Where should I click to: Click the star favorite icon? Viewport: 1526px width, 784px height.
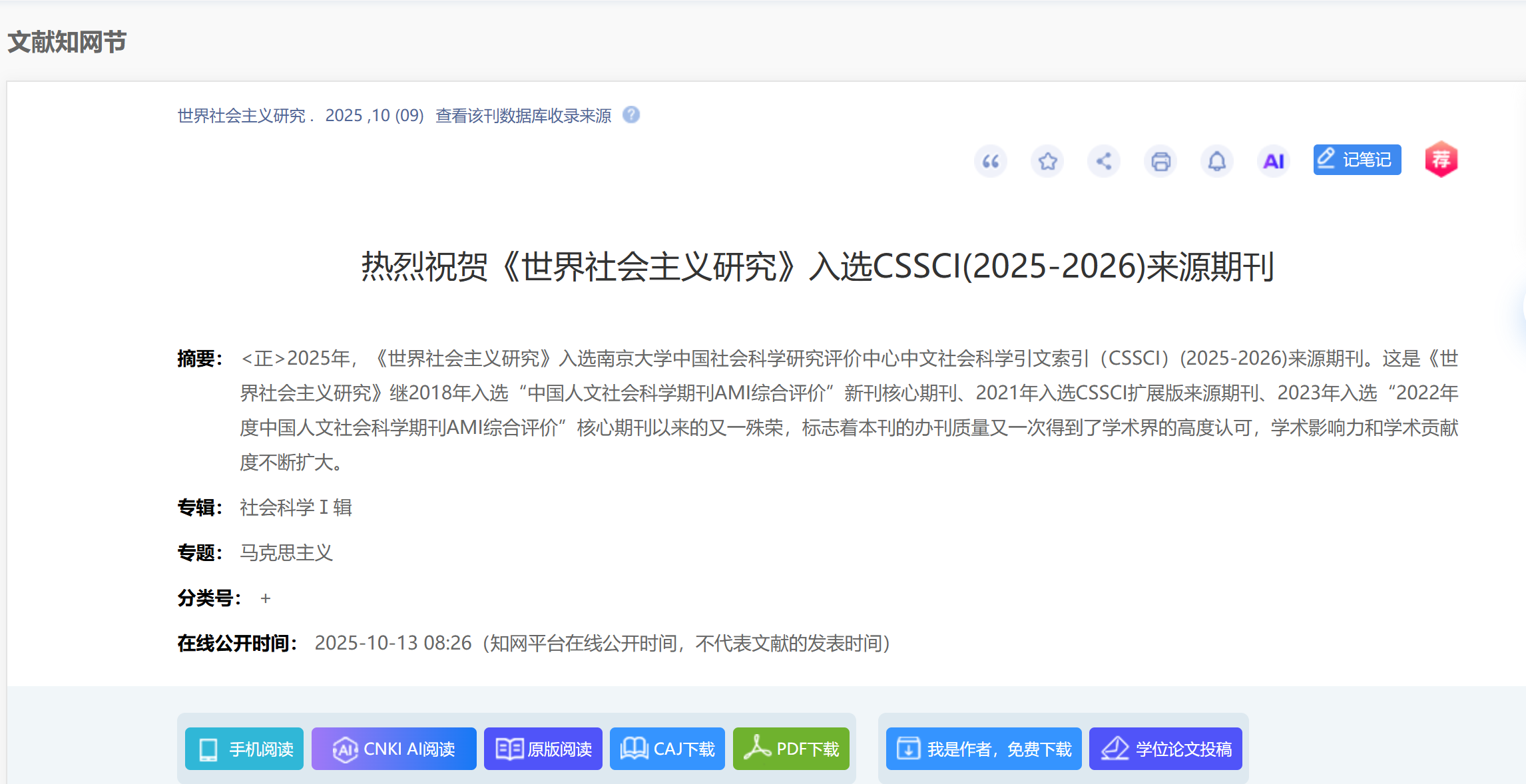tap(1047, 161)
